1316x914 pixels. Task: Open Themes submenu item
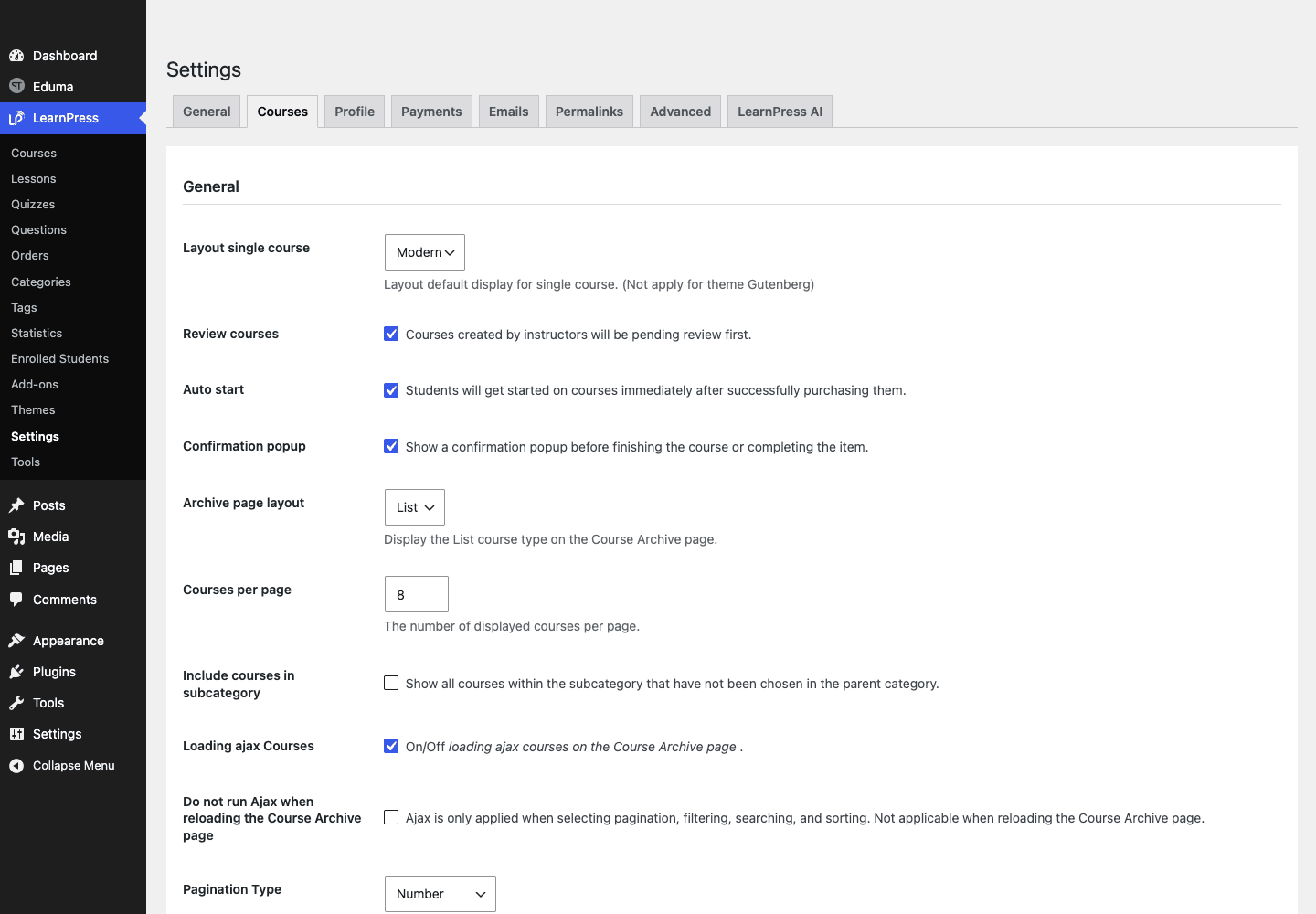point(73,409)
